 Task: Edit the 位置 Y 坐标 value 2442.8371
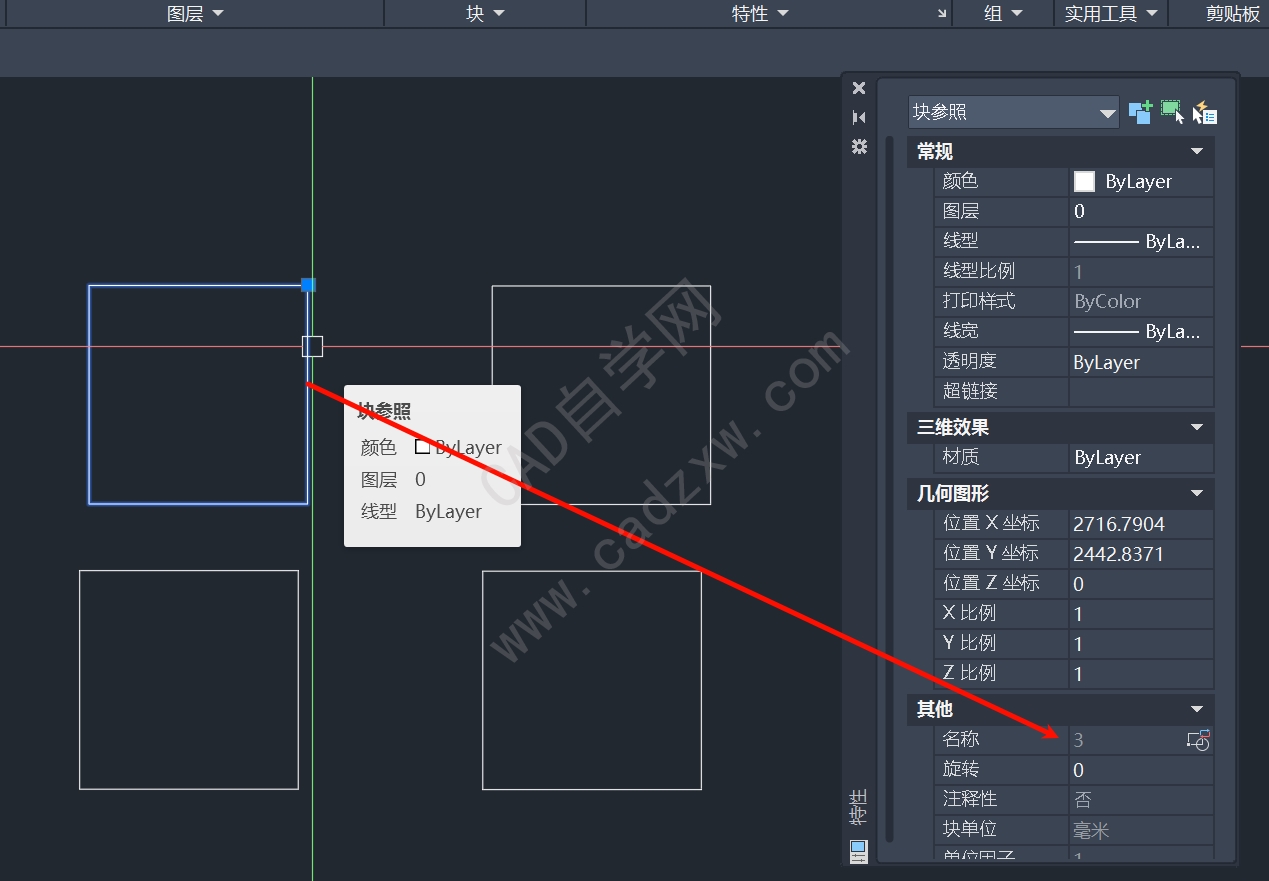[x=1141, y=554]
